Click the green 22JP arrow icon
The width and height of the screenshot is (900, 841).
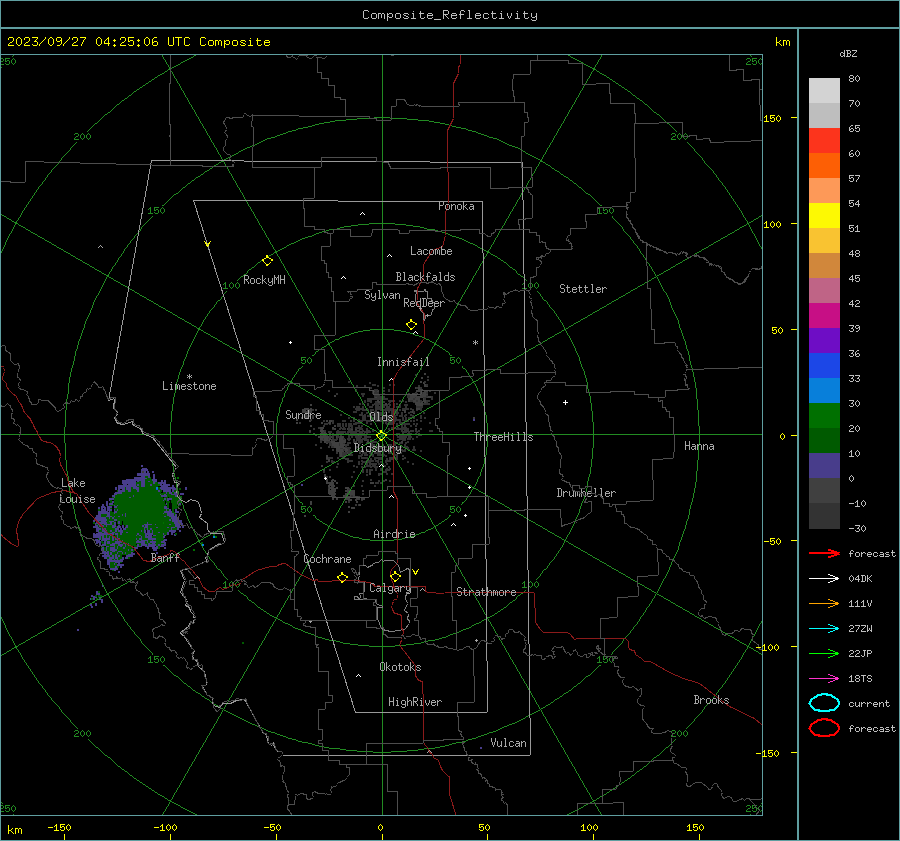click(824, 653)
